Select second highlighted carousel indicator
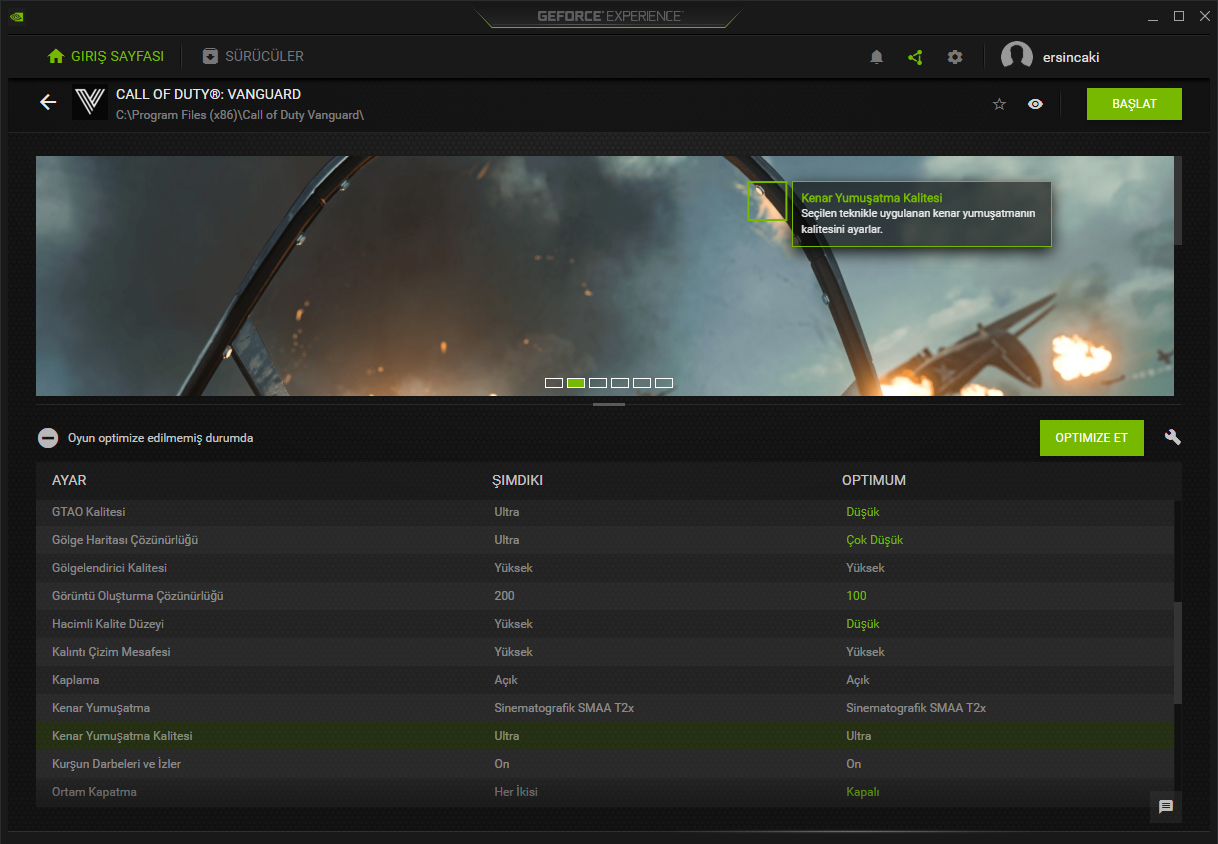The image size is (1218, 844). (576, 383)
